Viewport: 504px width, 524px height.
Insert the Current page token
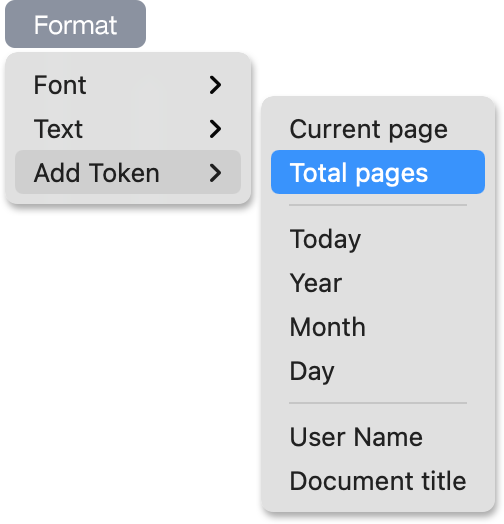point(378,129)
